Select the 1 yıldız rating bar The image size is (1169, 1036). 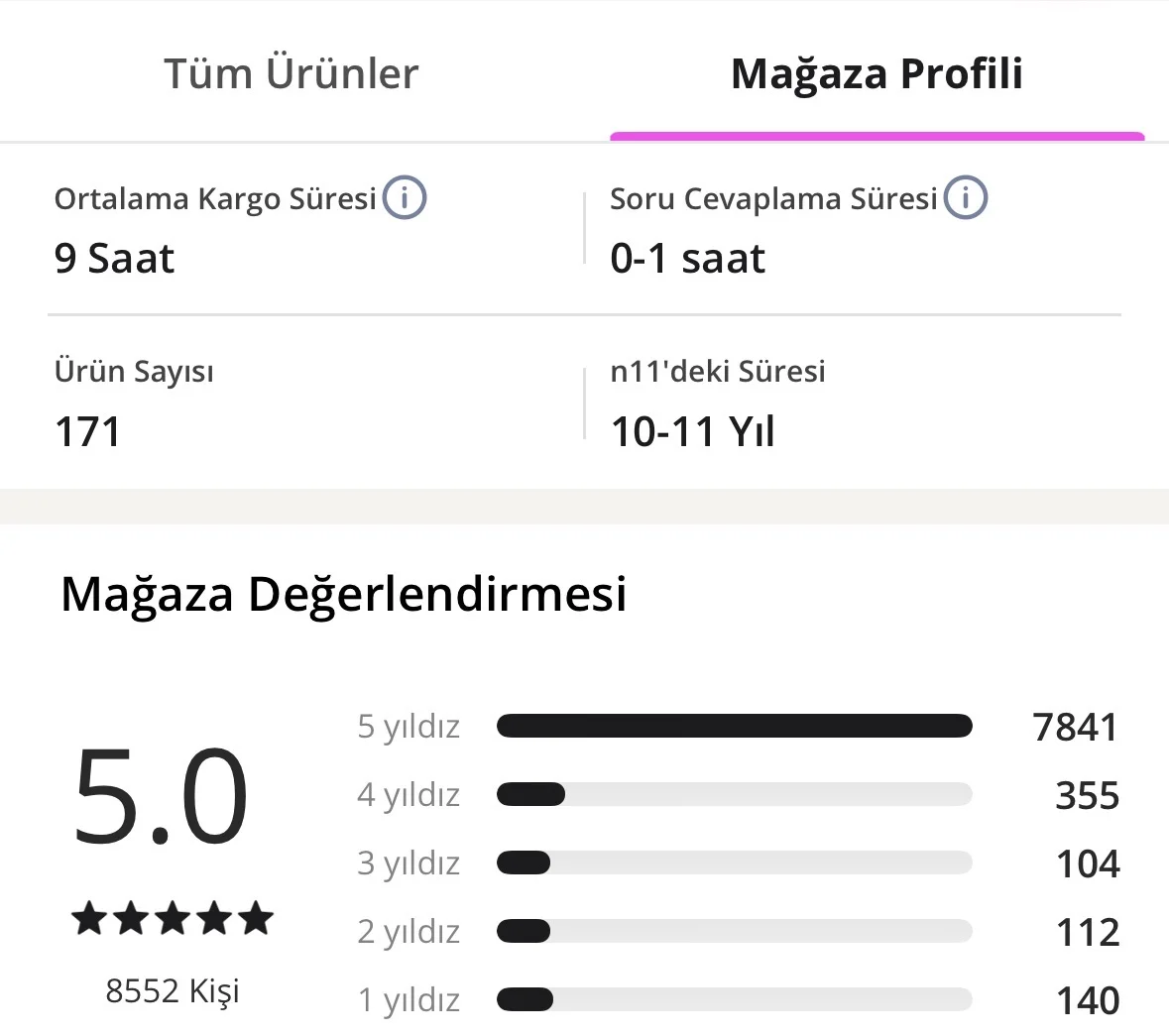pyautogui.click(x=734, y=999)
